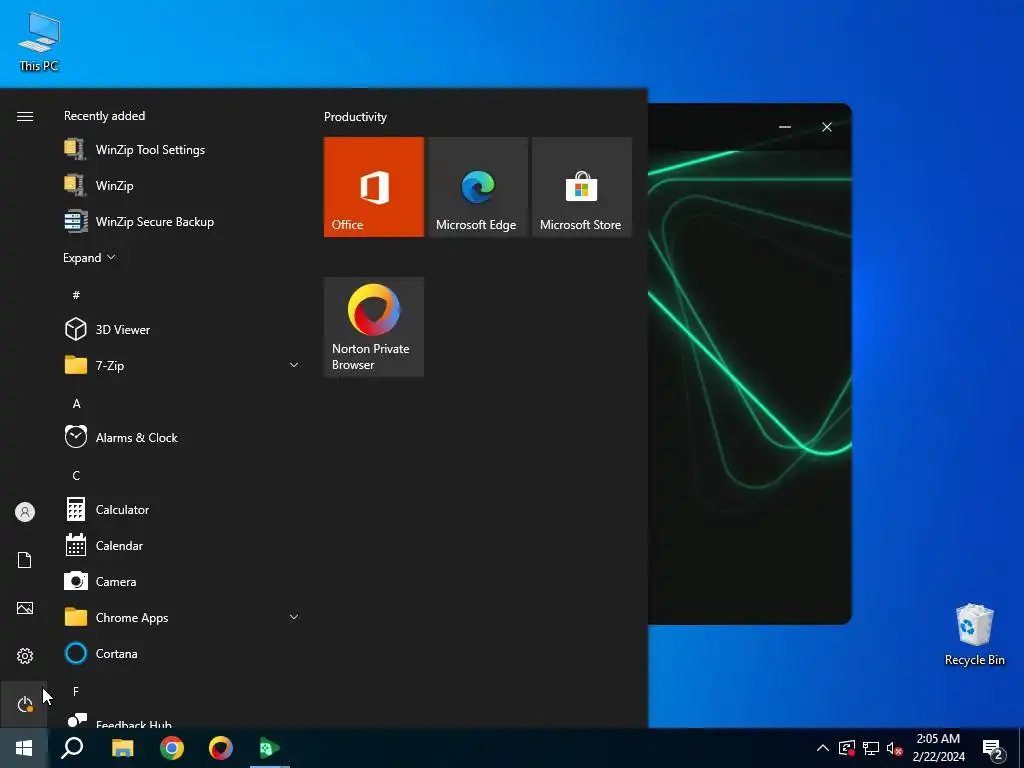This screenshot has width=1024, height=768.
Task: Launch the Calculator app
Action: pos(183,509)
